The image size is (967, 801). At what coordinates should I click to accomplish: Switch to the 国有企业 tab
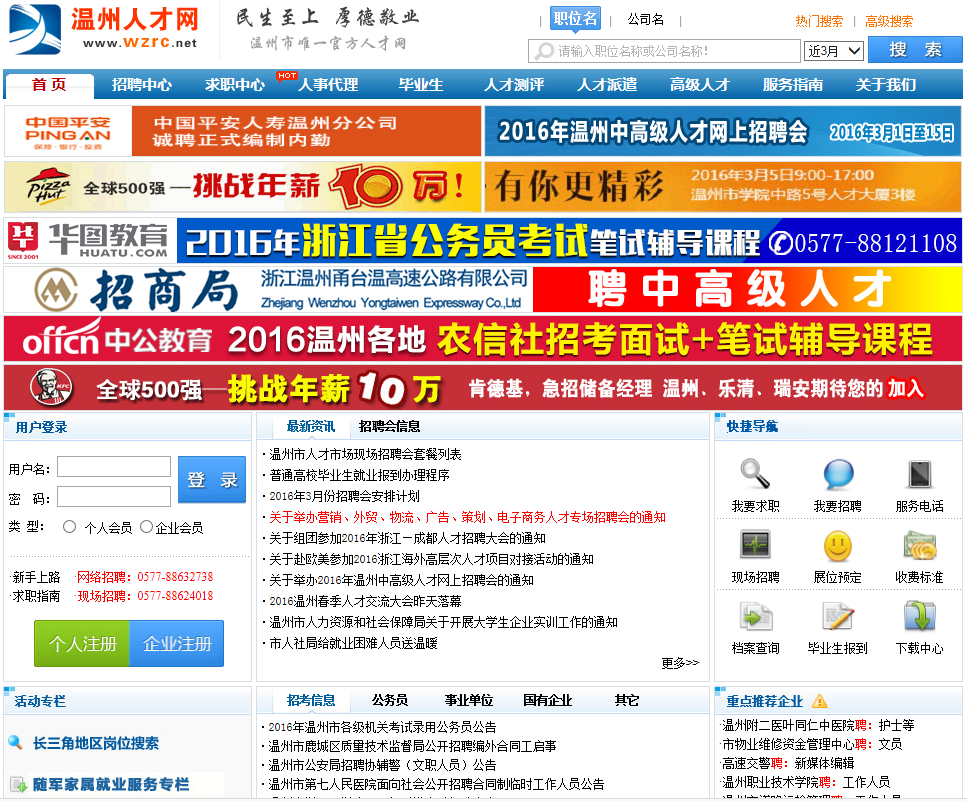click(x=548, y=700)
